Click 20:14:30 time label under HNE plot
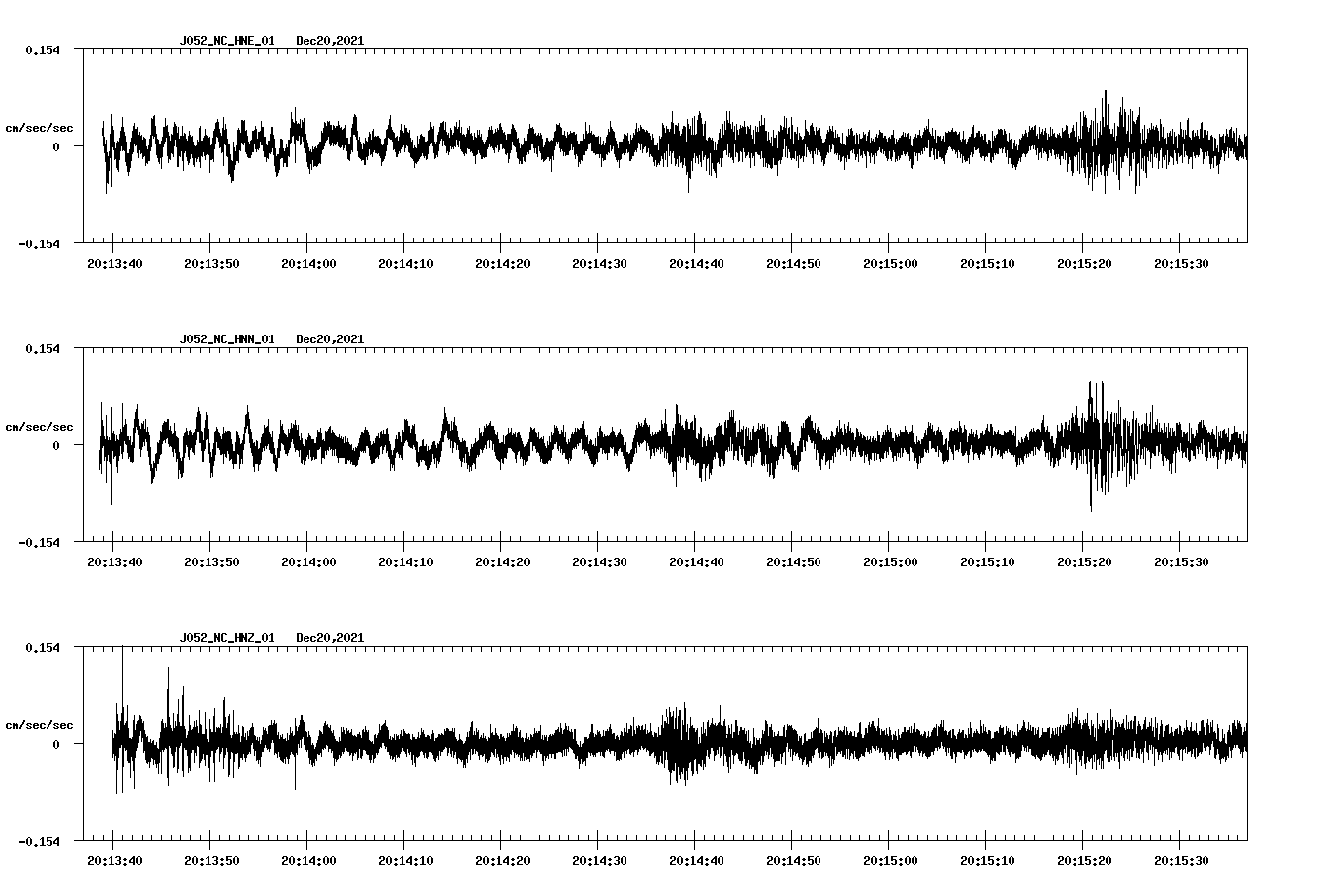The image size is (1317, 896). (599, 263)
